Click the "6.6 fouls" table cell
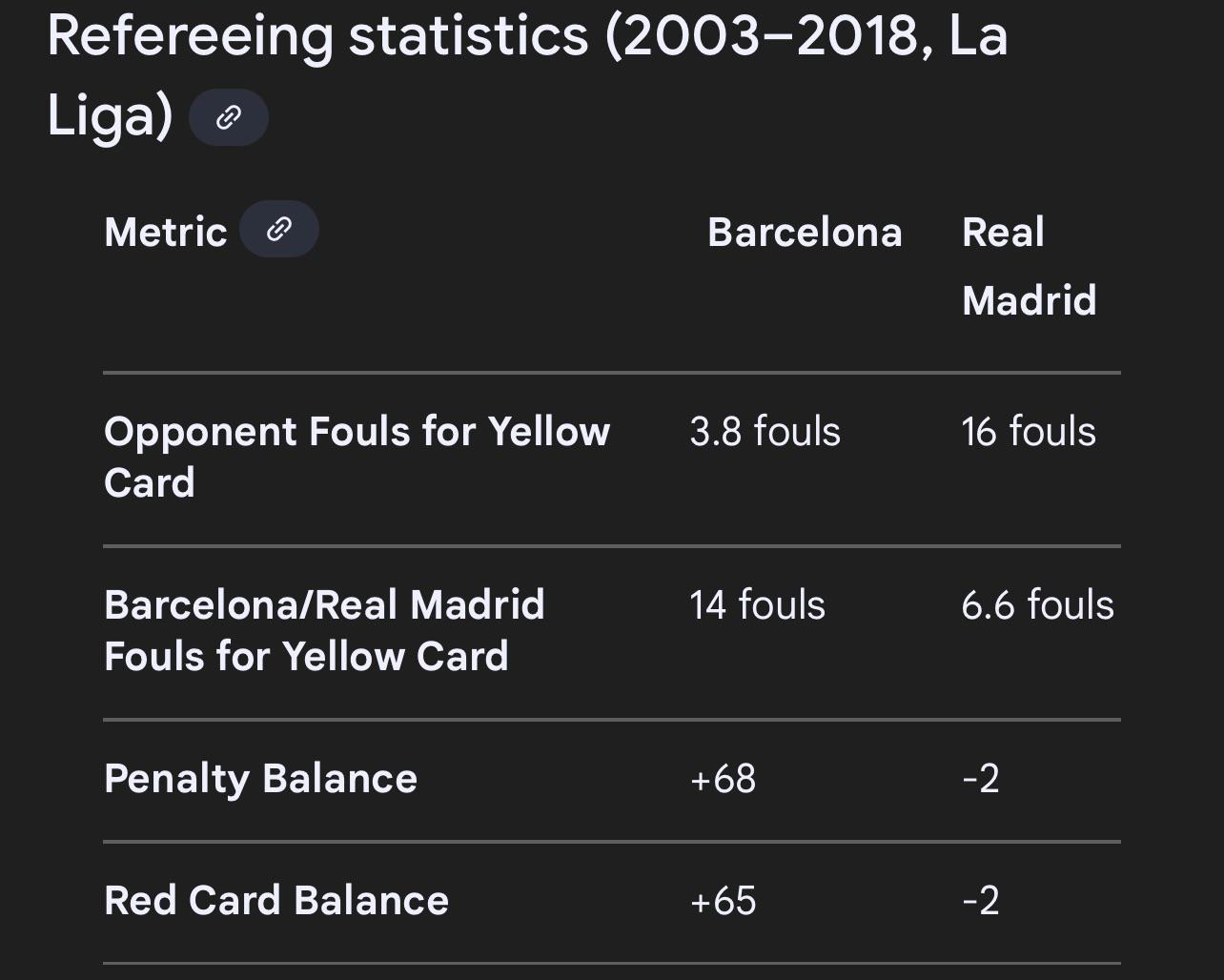The height and width of the screenshot is (980, 1224). pyautogui.click(x=1037, y=605)
